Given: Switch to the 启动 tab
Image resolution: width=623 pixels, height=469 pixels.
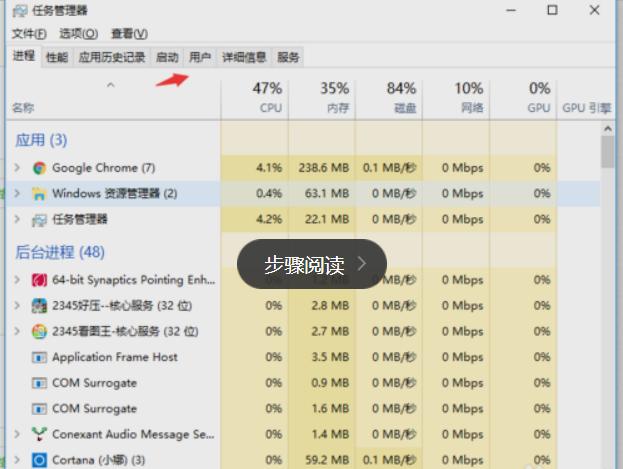Looking at the screenshot, I should pyautogui.click(x=167, y=57).
